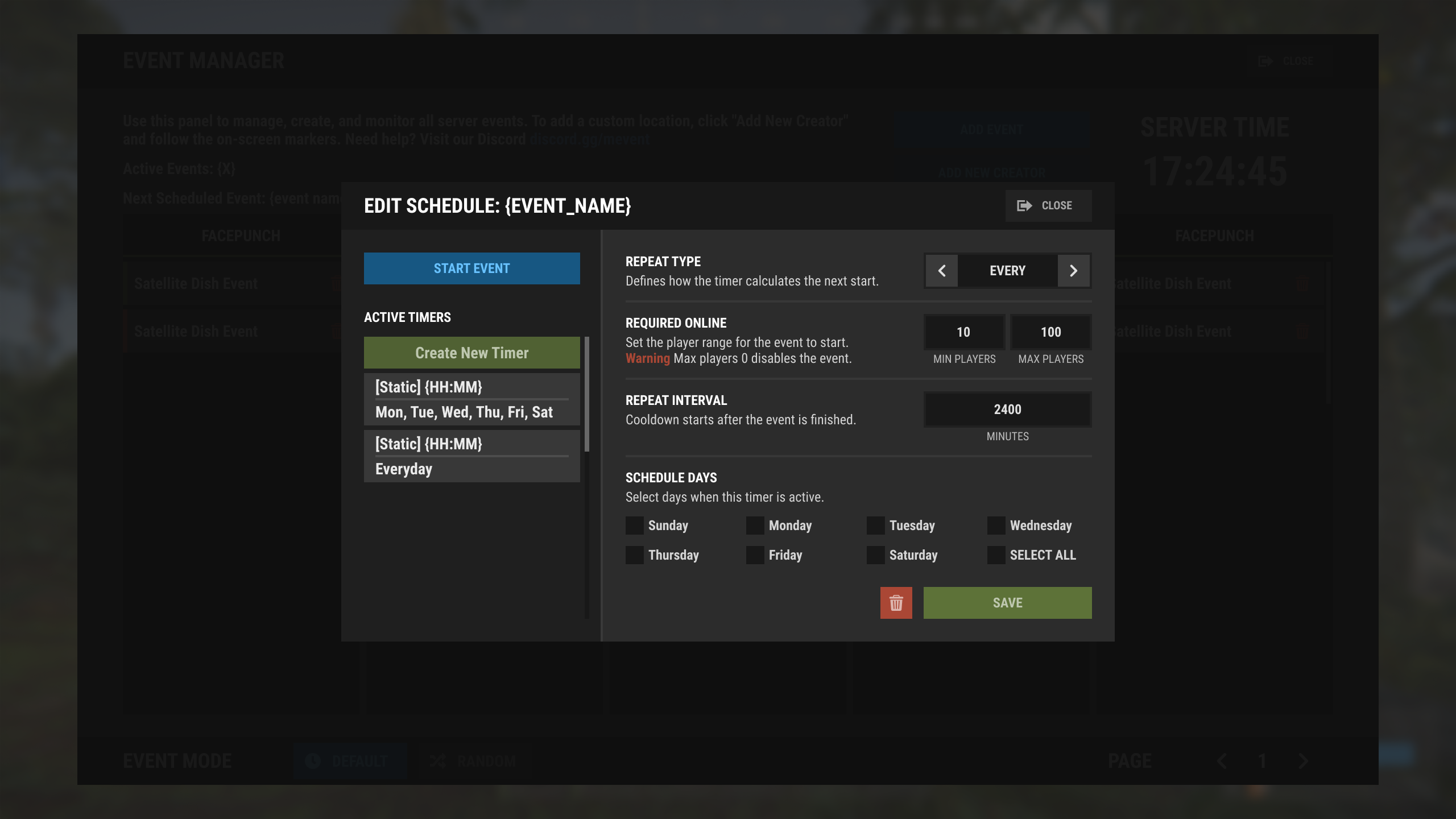
Task: Edit the Max Players value field
Action: coord(1050,332)
